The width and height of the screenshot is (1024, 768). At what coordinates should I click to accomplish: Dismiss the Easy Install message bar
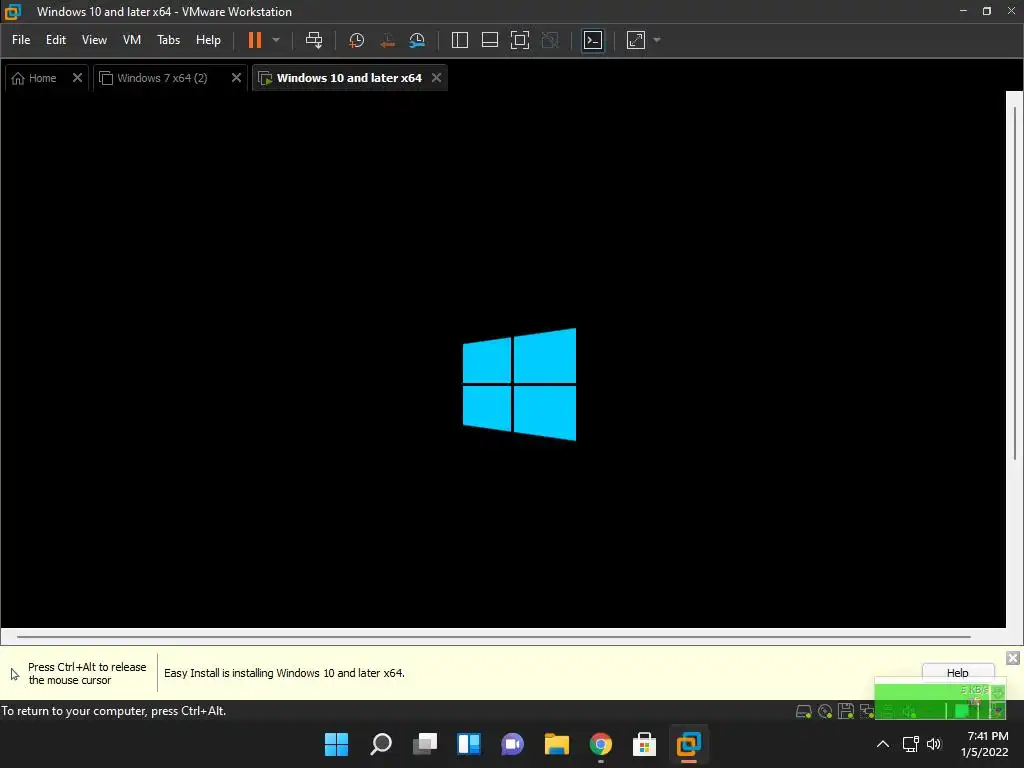tap(1013, 658)
